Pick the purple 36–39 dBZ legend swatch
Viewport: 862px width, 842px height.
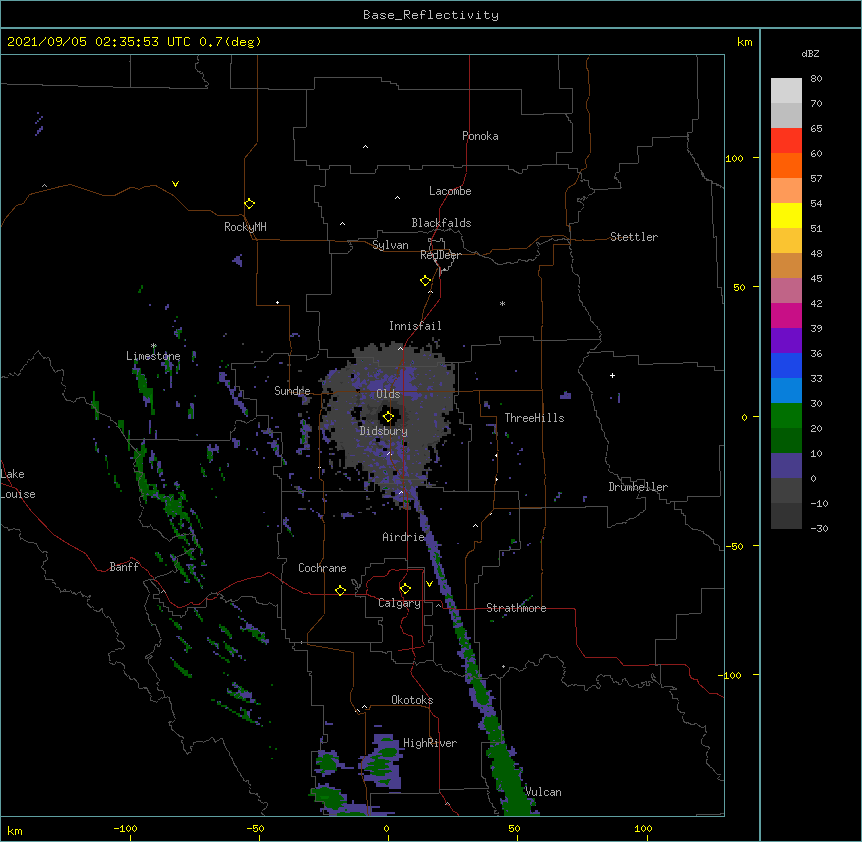(x=786, y=341)
